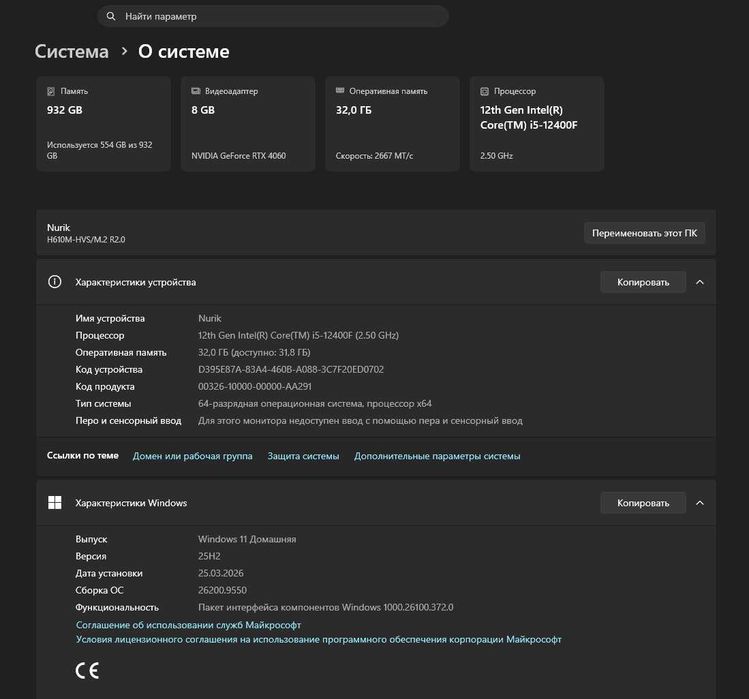This screenshot has width=749, height=699.
Task: Click product ID 00326-10000-00000-AA291
Action: click(255, 386)
